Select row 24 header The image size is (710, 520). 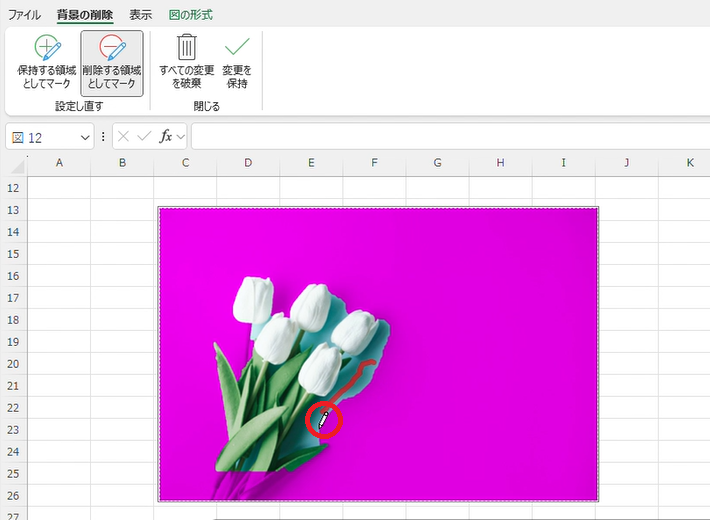[14, 452]
